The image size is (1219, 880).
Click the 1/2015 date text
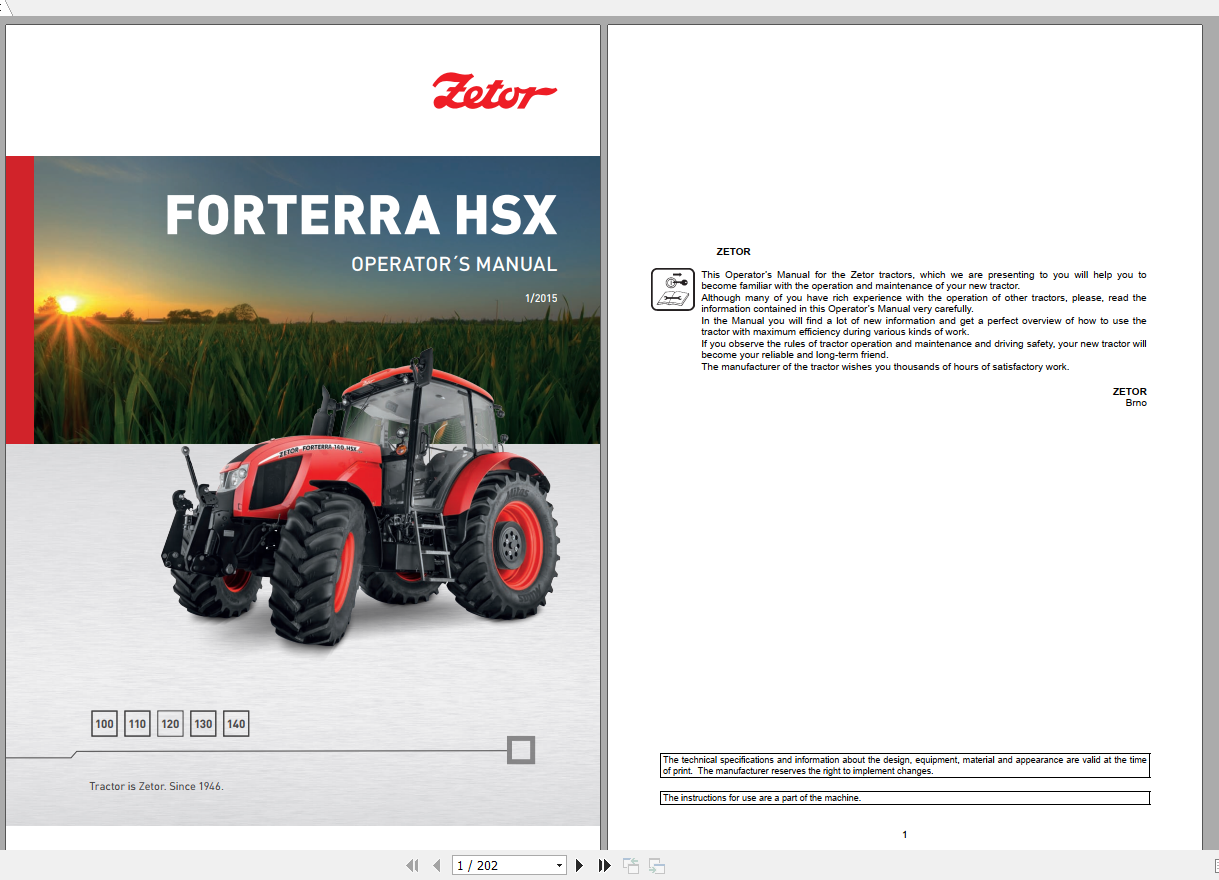[541, 298]
